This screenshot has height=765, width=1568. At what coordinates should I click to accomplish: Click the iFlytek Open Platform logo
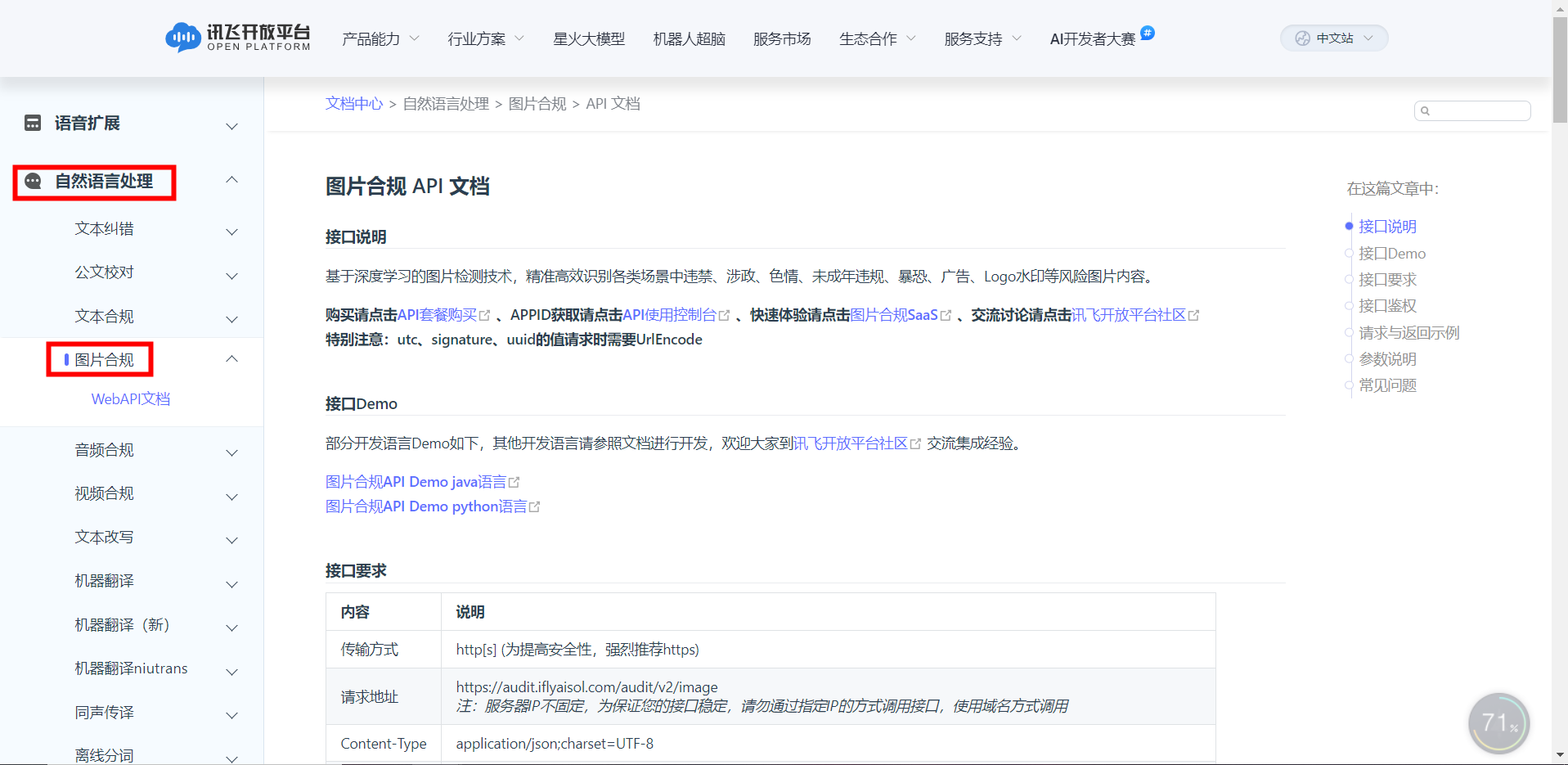tap(238, 38)
